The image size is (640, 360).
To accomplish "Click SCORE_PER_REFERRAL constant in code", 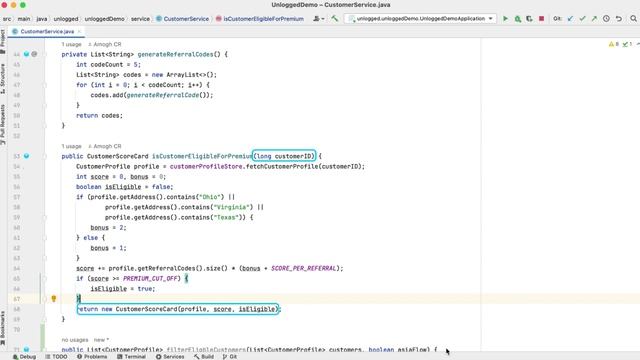I will [304, 268].
